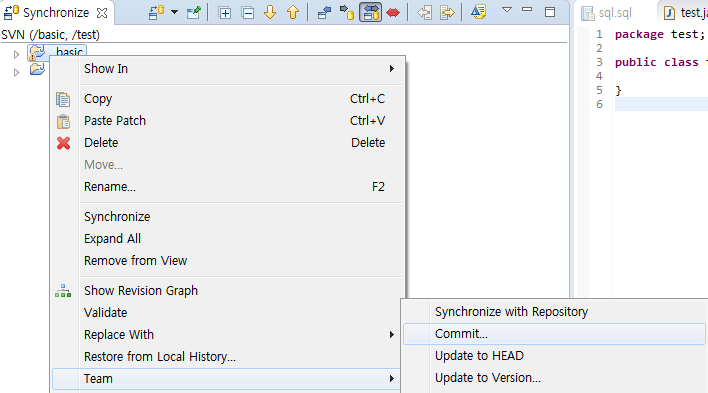This screenshot has width=708, height=393.
Task: Click Update to Version... in submenu
Action: tap(554, 378)
